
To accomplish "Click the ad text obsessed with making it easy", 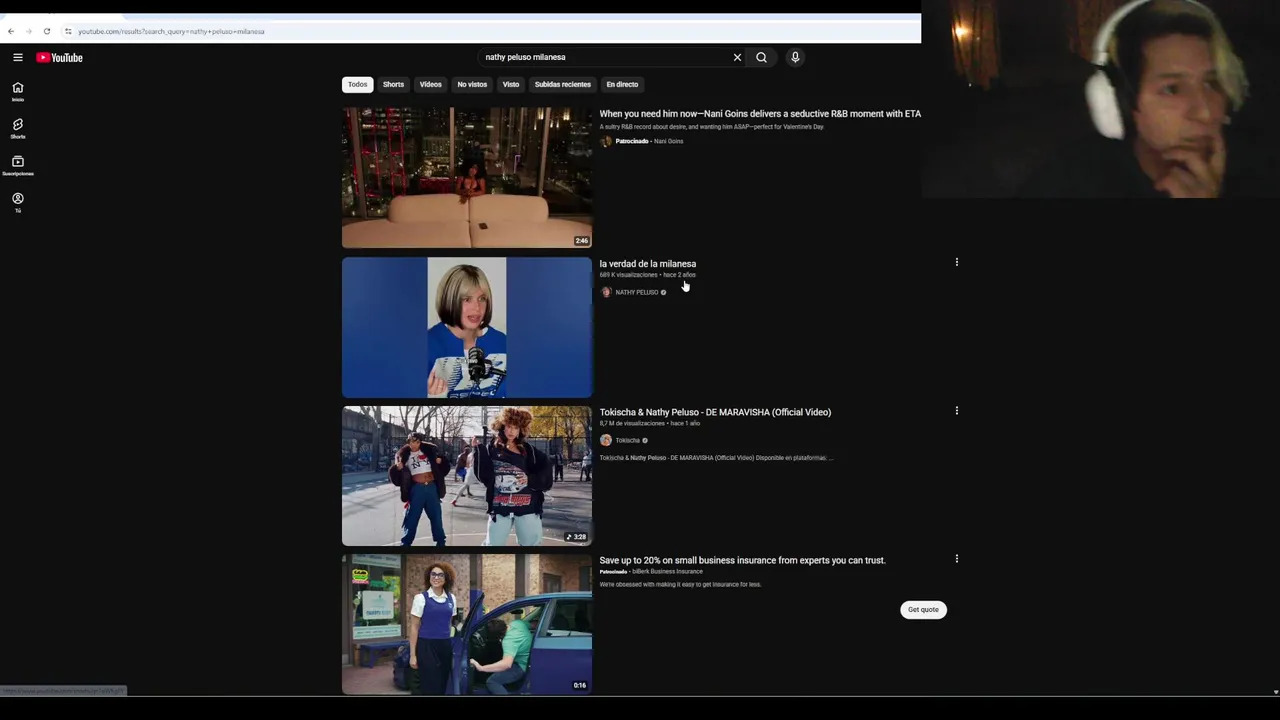I will tap(680, 584).
